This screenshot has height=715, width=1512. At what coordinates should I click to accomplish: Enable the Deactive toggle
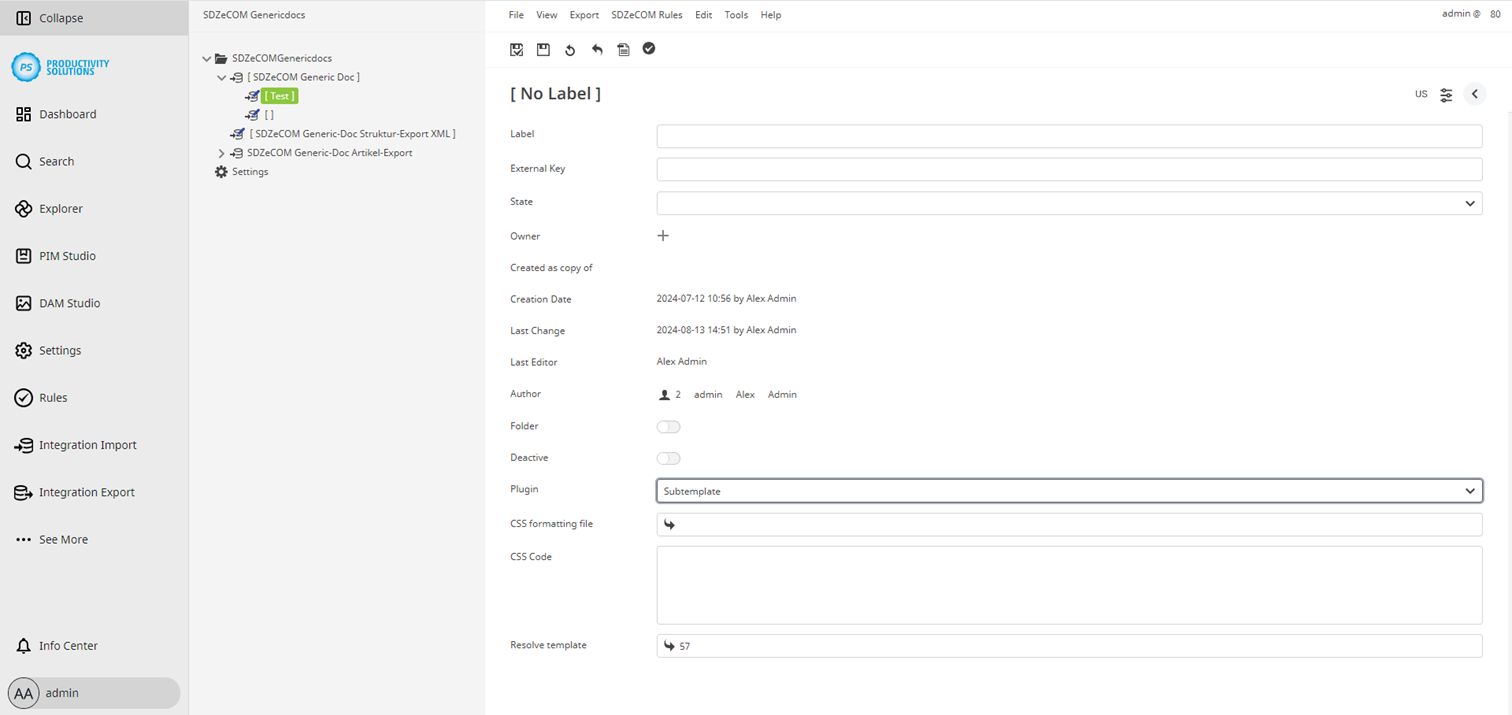tap(668, 458)
